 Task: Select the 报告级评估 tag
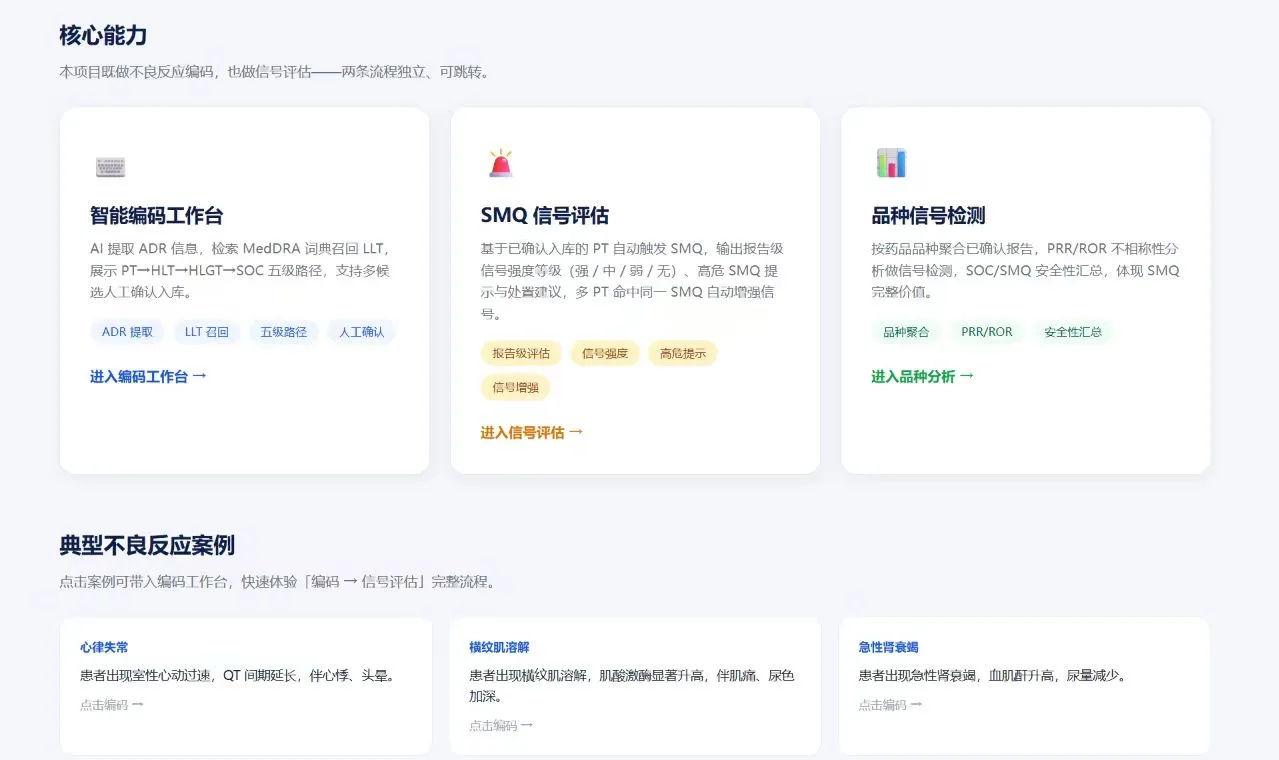pyautogui.click(x=522, y=353)
